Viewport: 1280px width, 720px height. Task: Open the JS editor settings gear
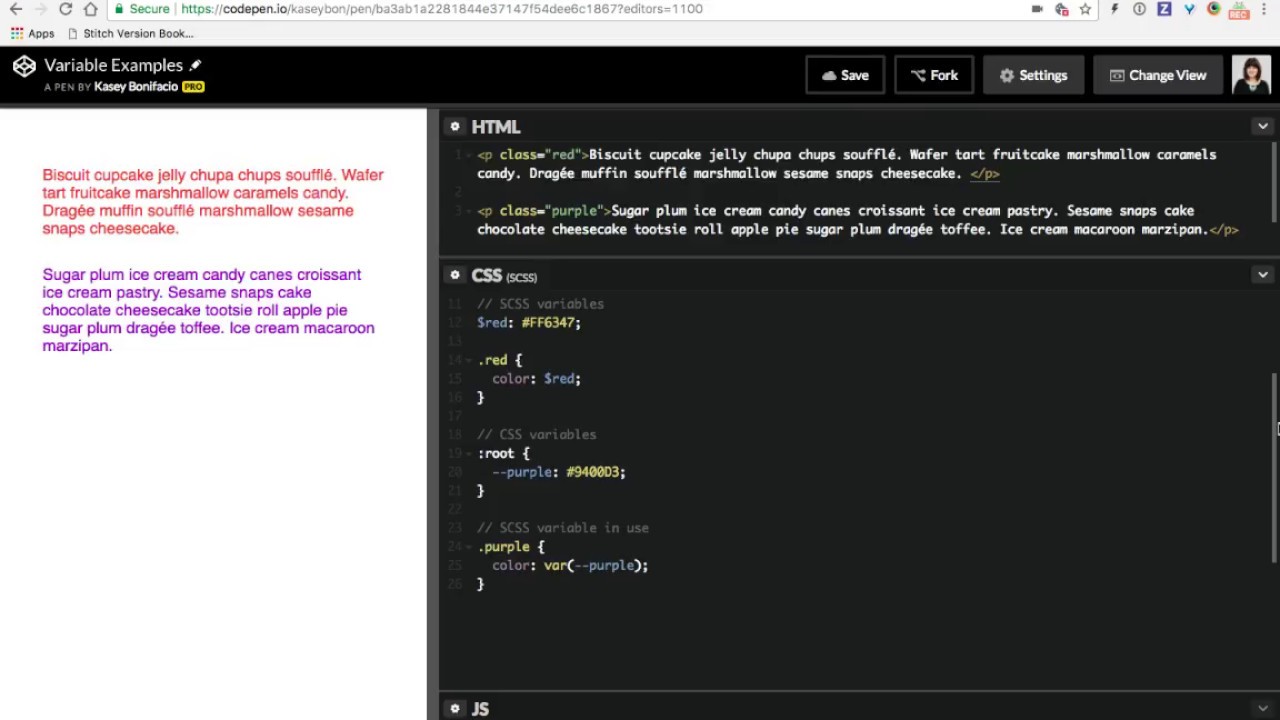coord(455,708)
